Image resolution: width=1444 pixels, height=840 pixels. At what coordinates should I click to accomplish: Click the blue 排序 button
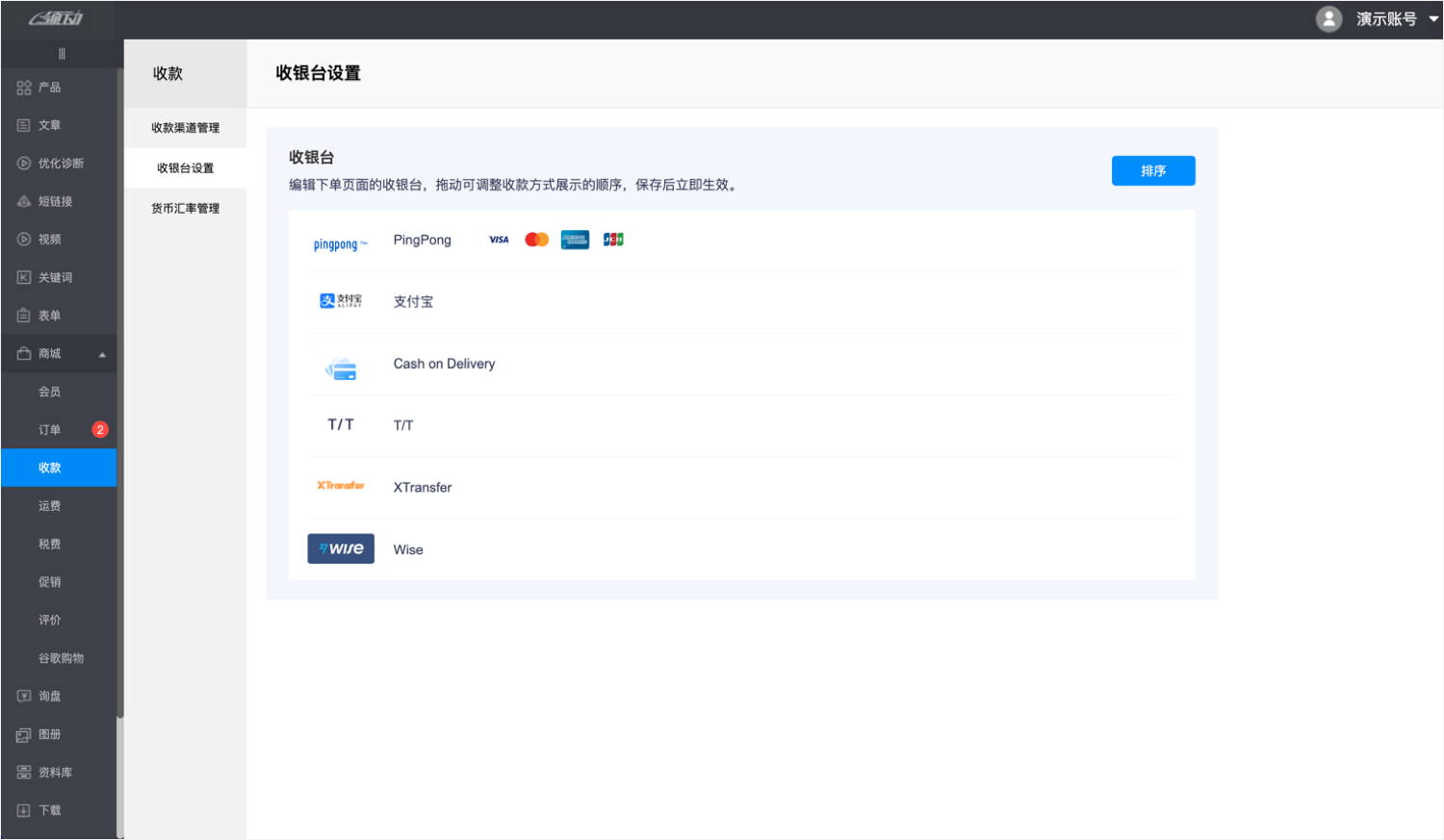(1152, 170)
